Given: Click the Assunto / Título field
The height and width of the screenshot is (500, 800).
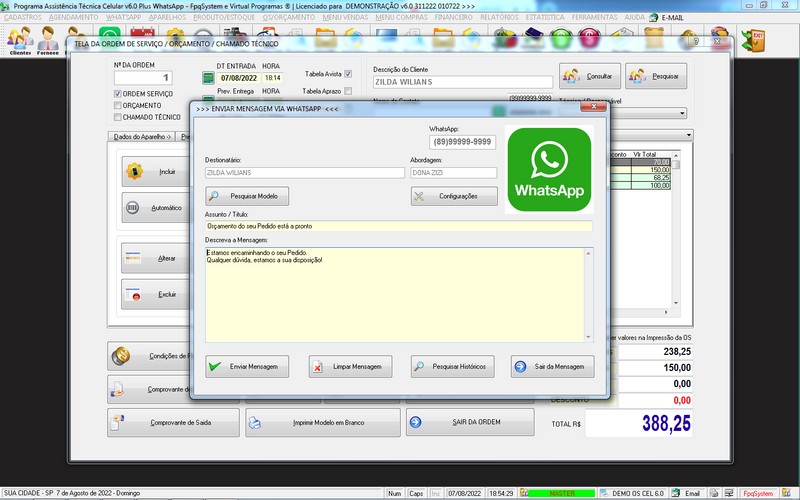Looking at the screenshot, I should [x=398, y=226].
